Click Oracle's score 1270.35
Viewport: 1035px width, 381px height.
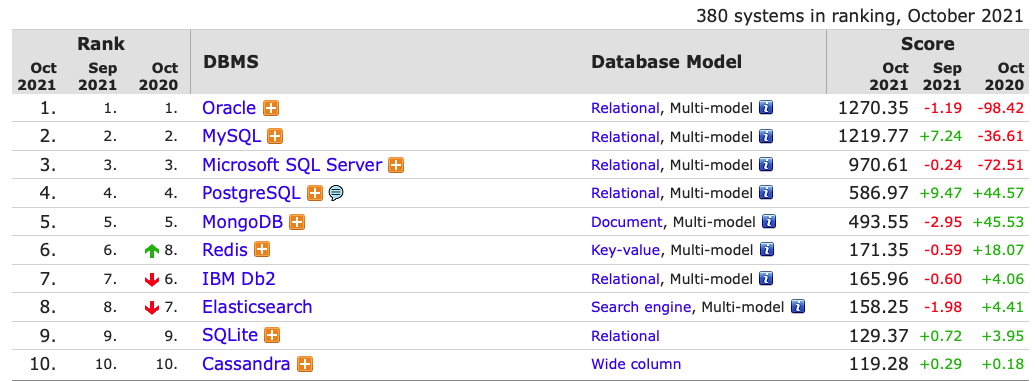click(x=873, y=108)
